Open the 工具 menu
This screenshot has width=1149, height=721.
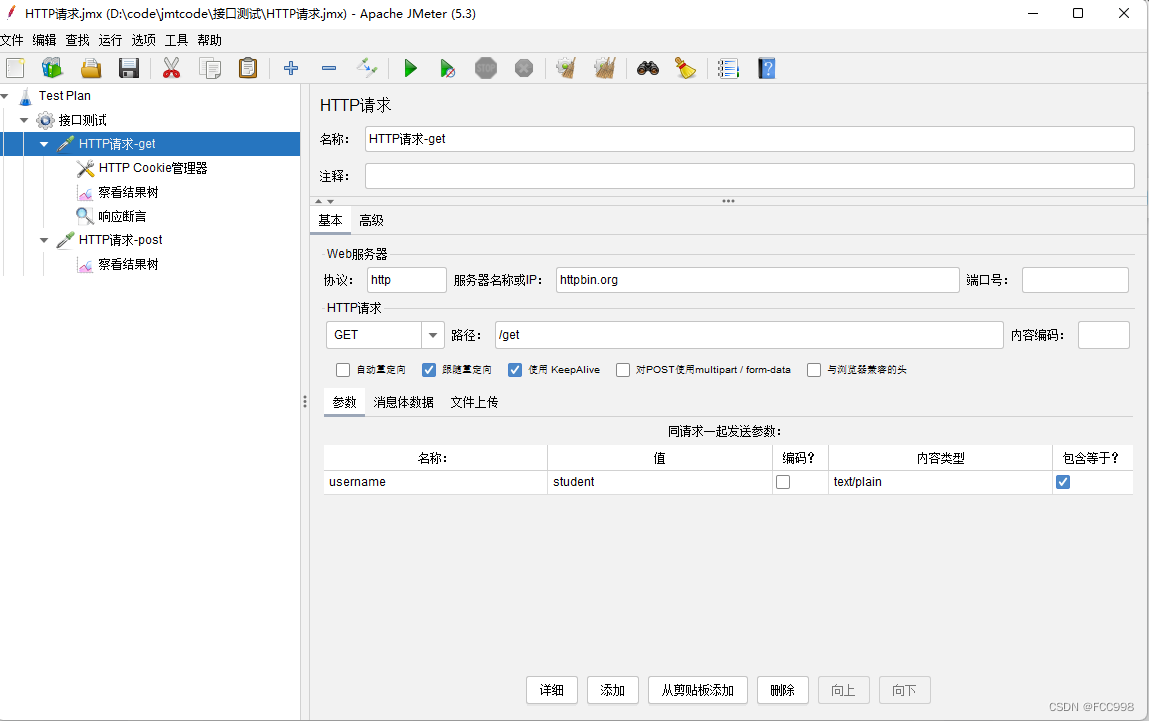point(176,40)
